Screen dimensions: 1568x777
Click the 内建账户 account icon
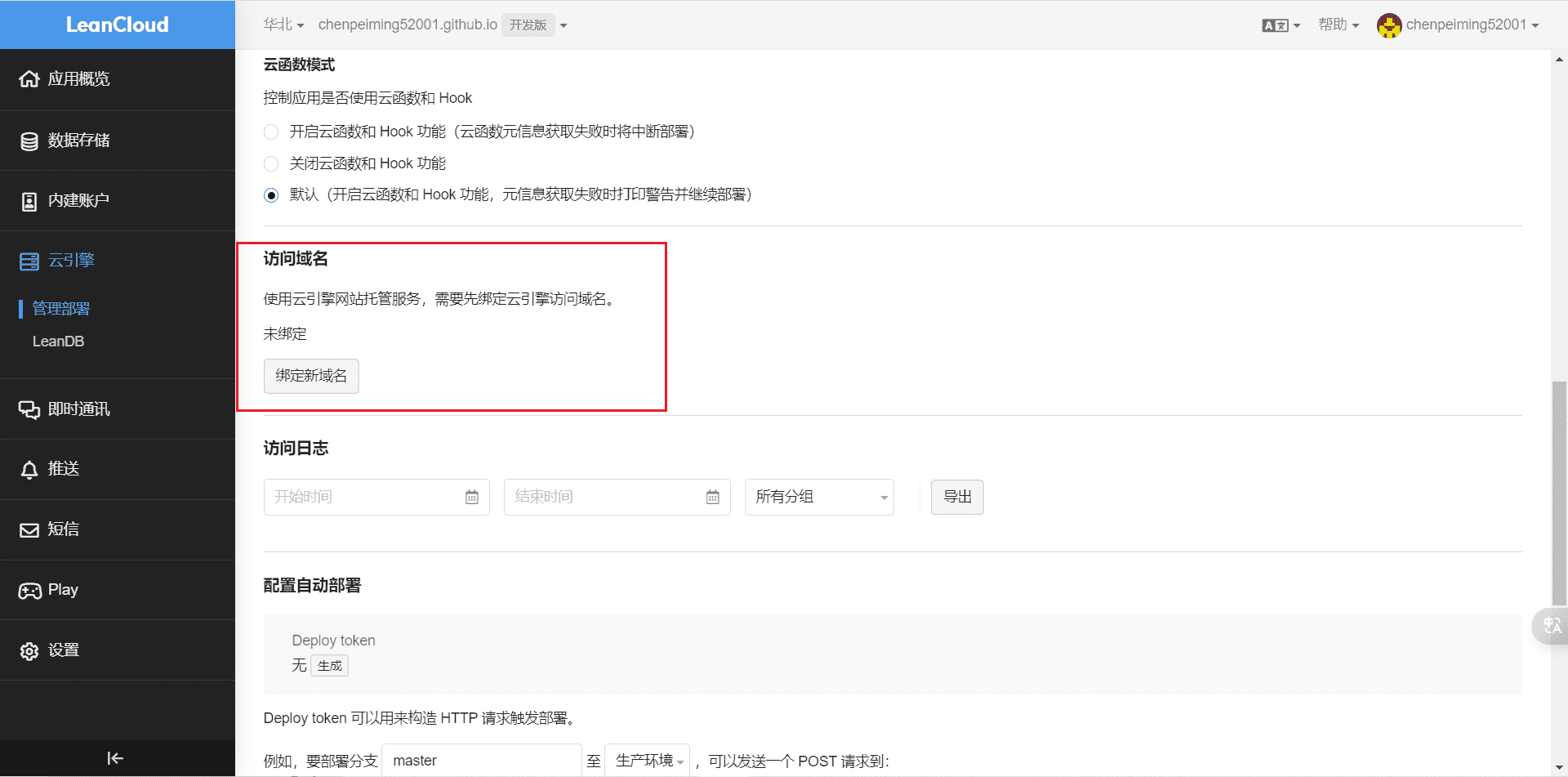click(x=29, y=201)
